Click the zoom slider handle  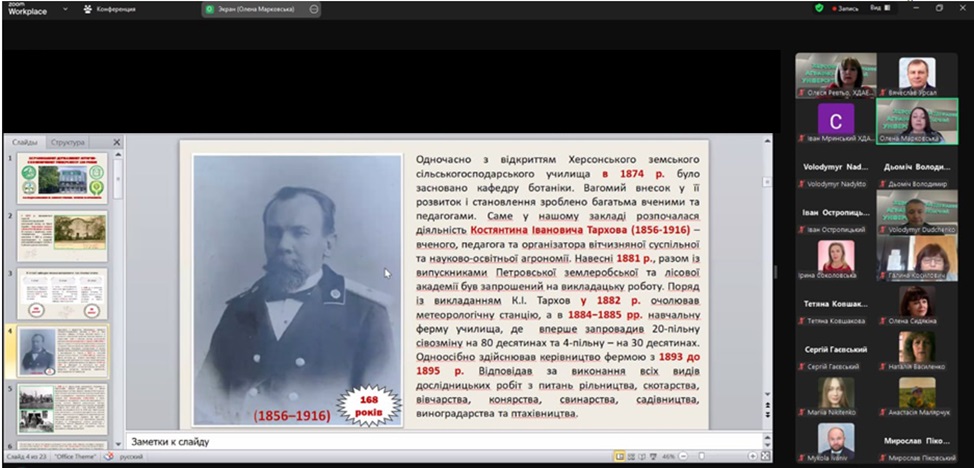click(702, 457)
